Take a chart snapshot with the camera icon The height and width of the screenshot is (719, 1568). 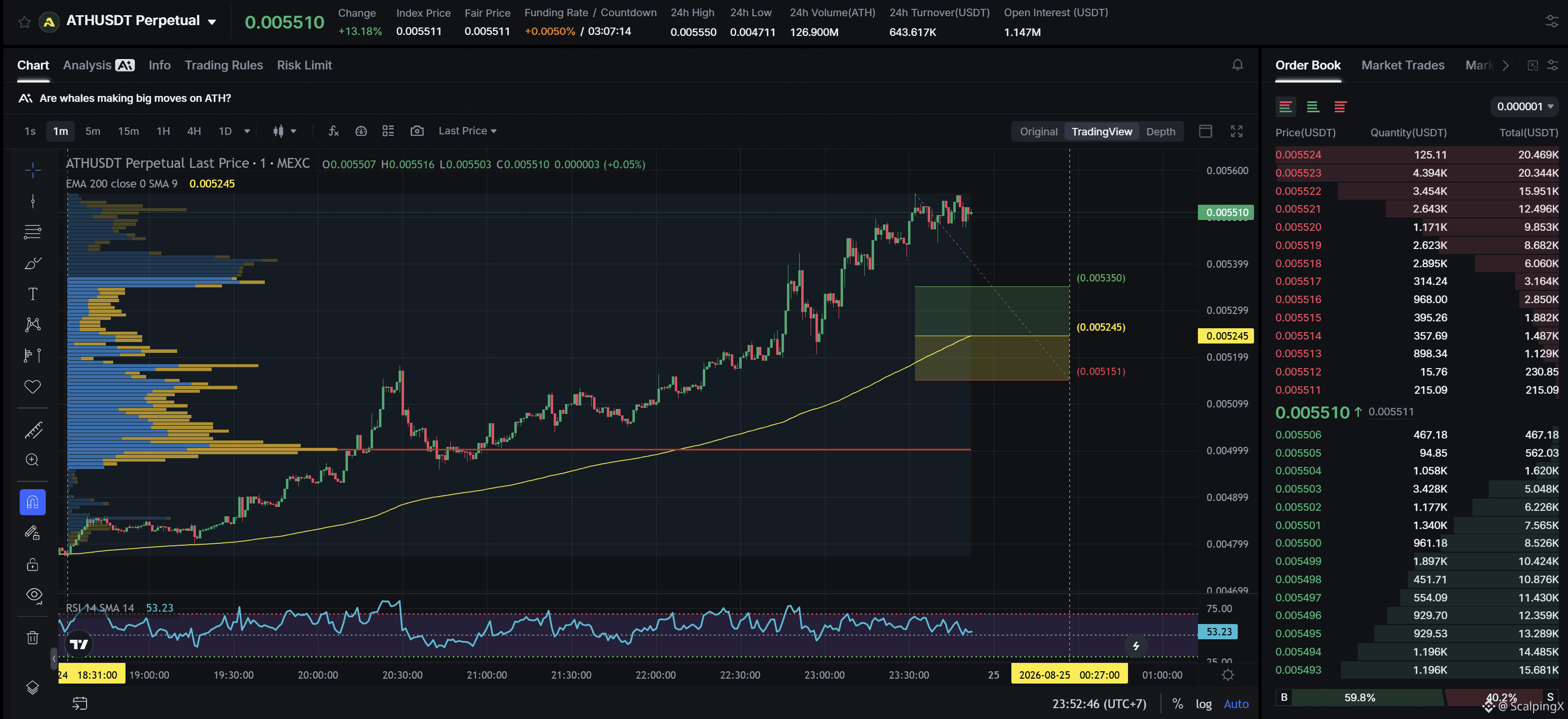[x=417, y=131]
